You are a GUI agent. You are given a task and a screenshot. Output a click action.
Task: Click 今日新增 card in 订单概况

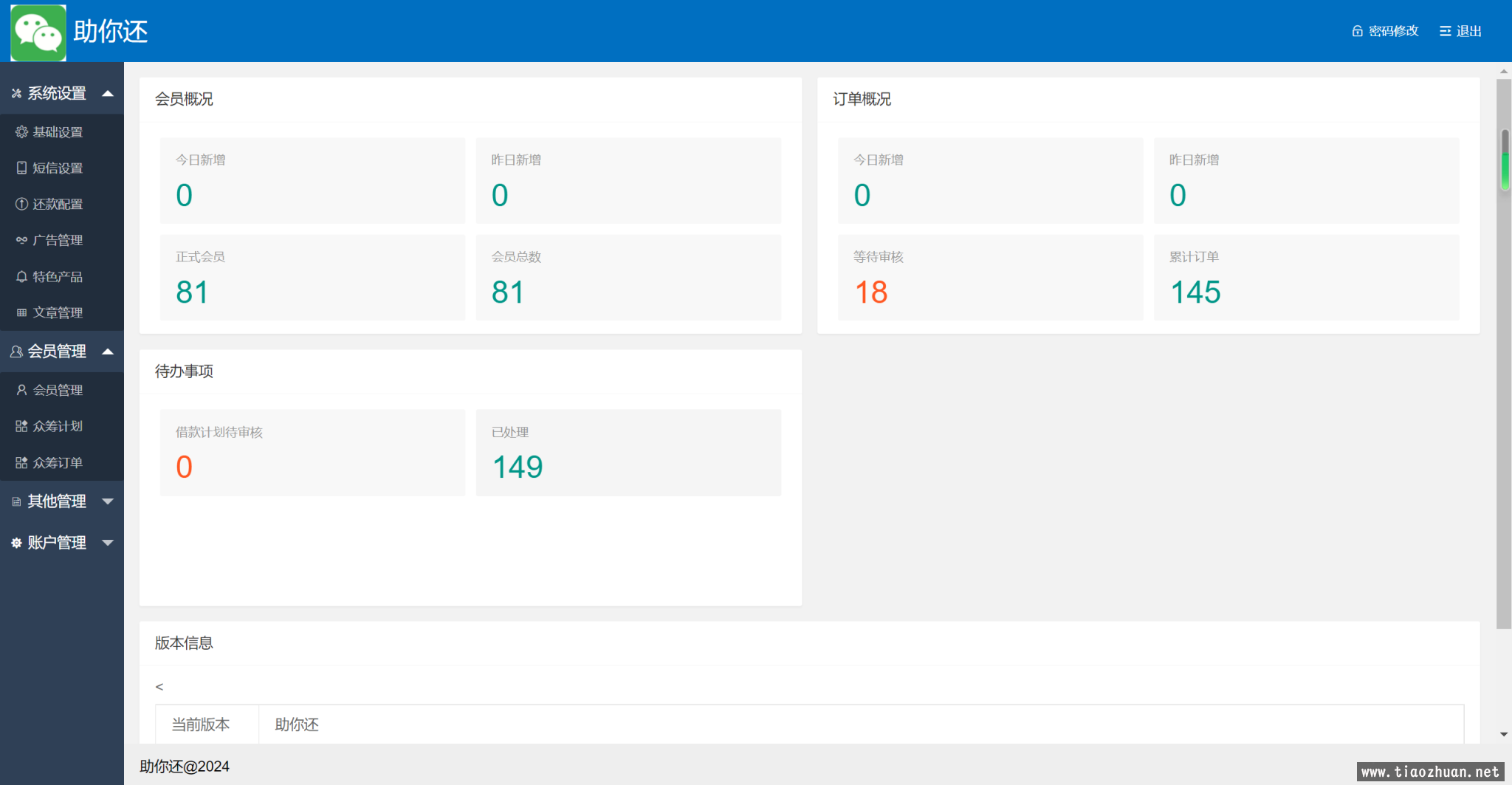tap(990, 181)
